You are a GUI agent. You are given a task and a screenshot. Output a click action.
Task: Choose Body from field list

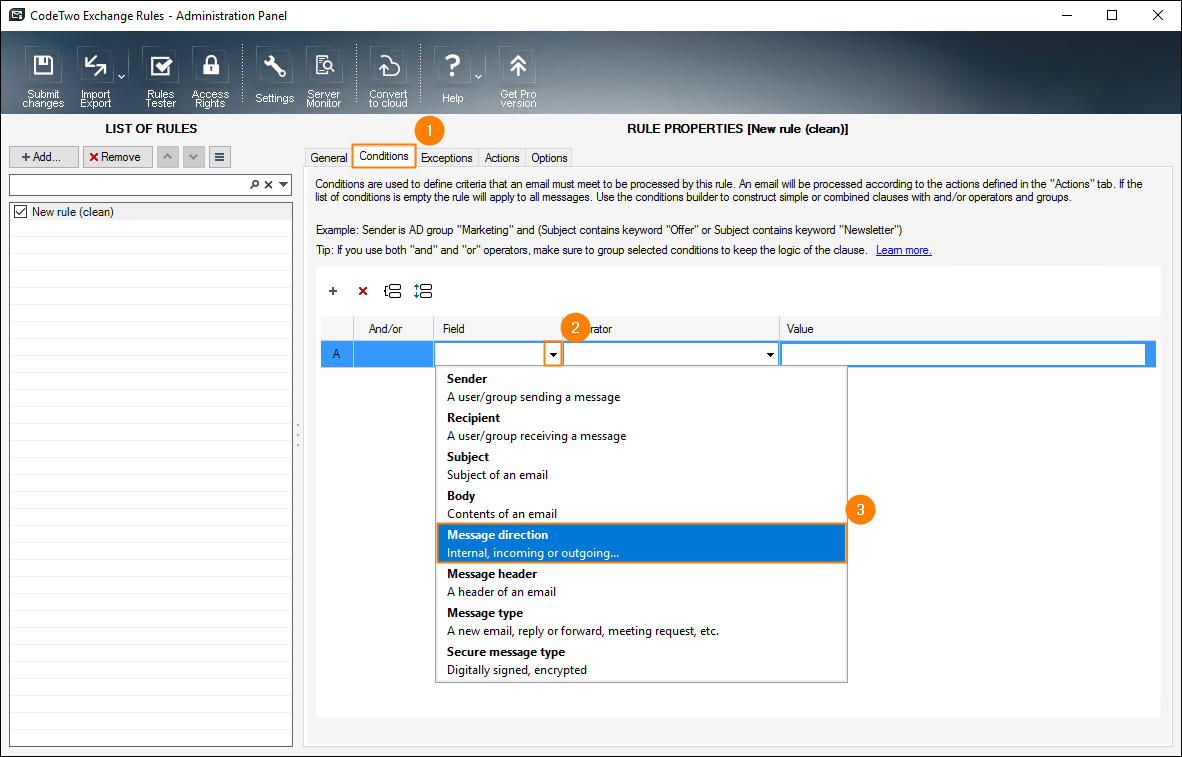[642, 505]
